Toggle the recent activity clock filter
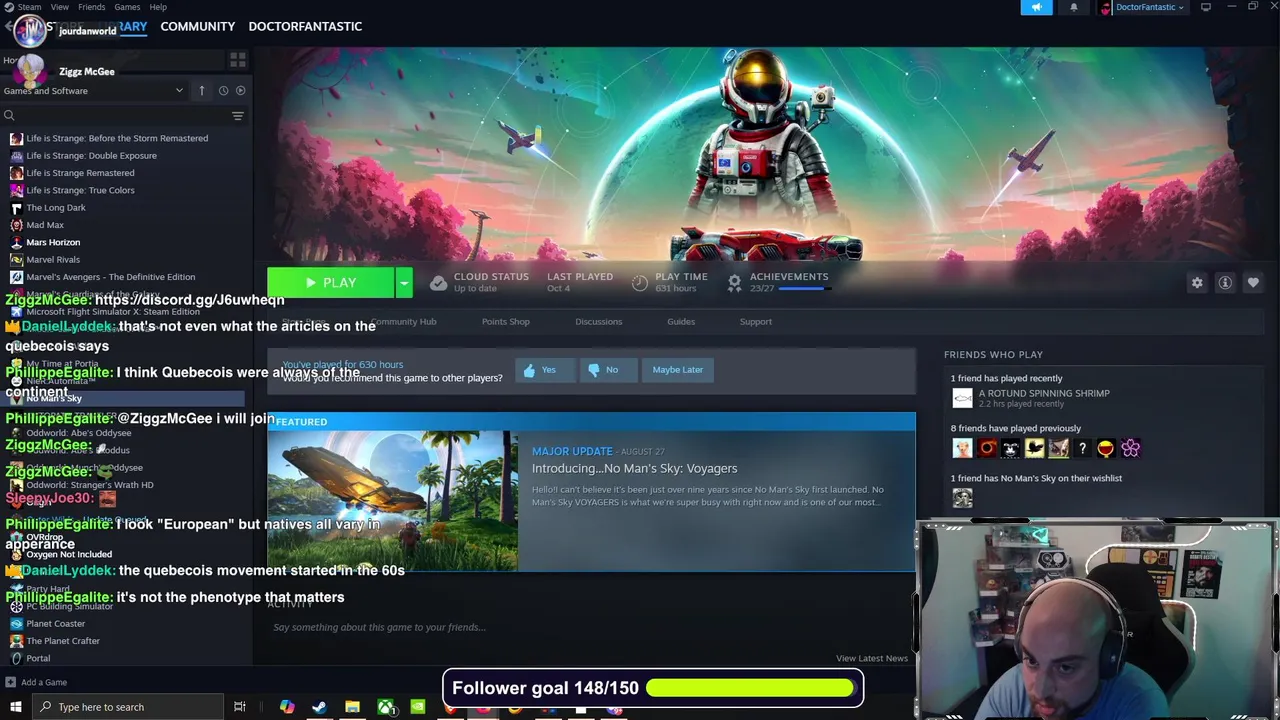1280x720 pixels. pyautogui.click(x=223, y=91)
